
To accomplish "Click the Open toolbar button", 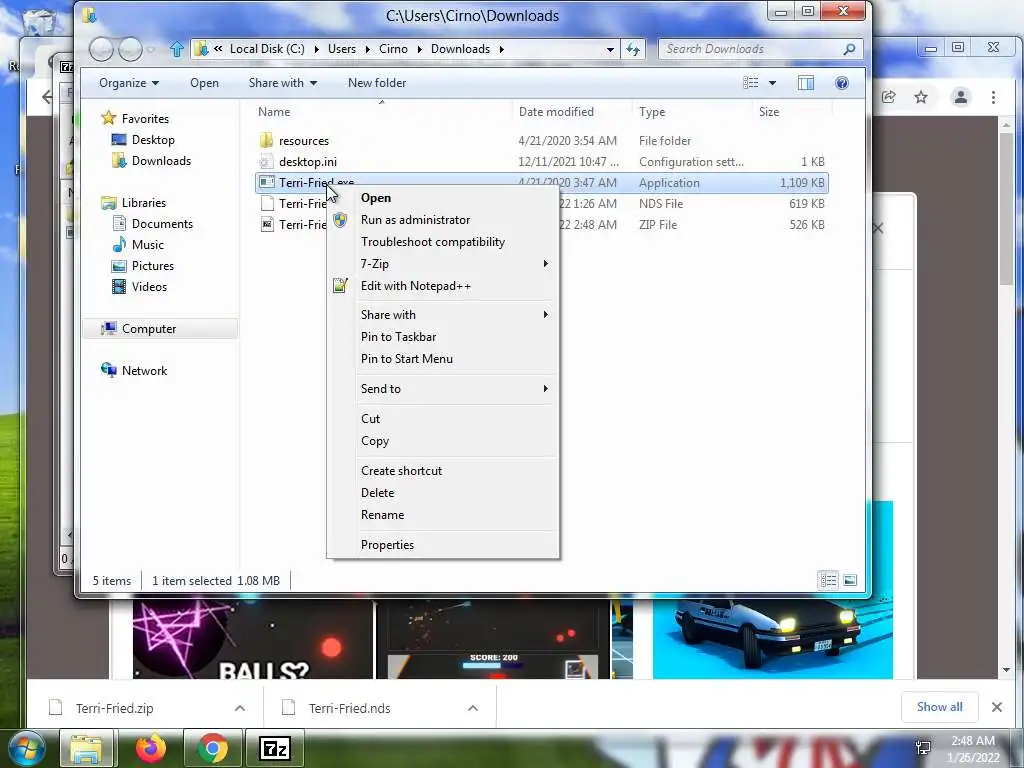I will pyautogui.click(x=204, y=83).
